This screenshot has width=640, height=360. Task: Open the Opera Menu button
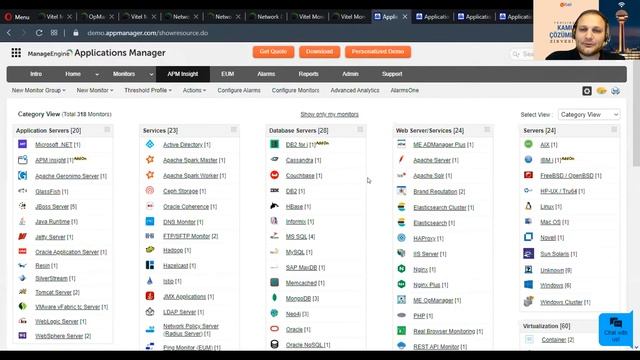(x=17, y=17)
